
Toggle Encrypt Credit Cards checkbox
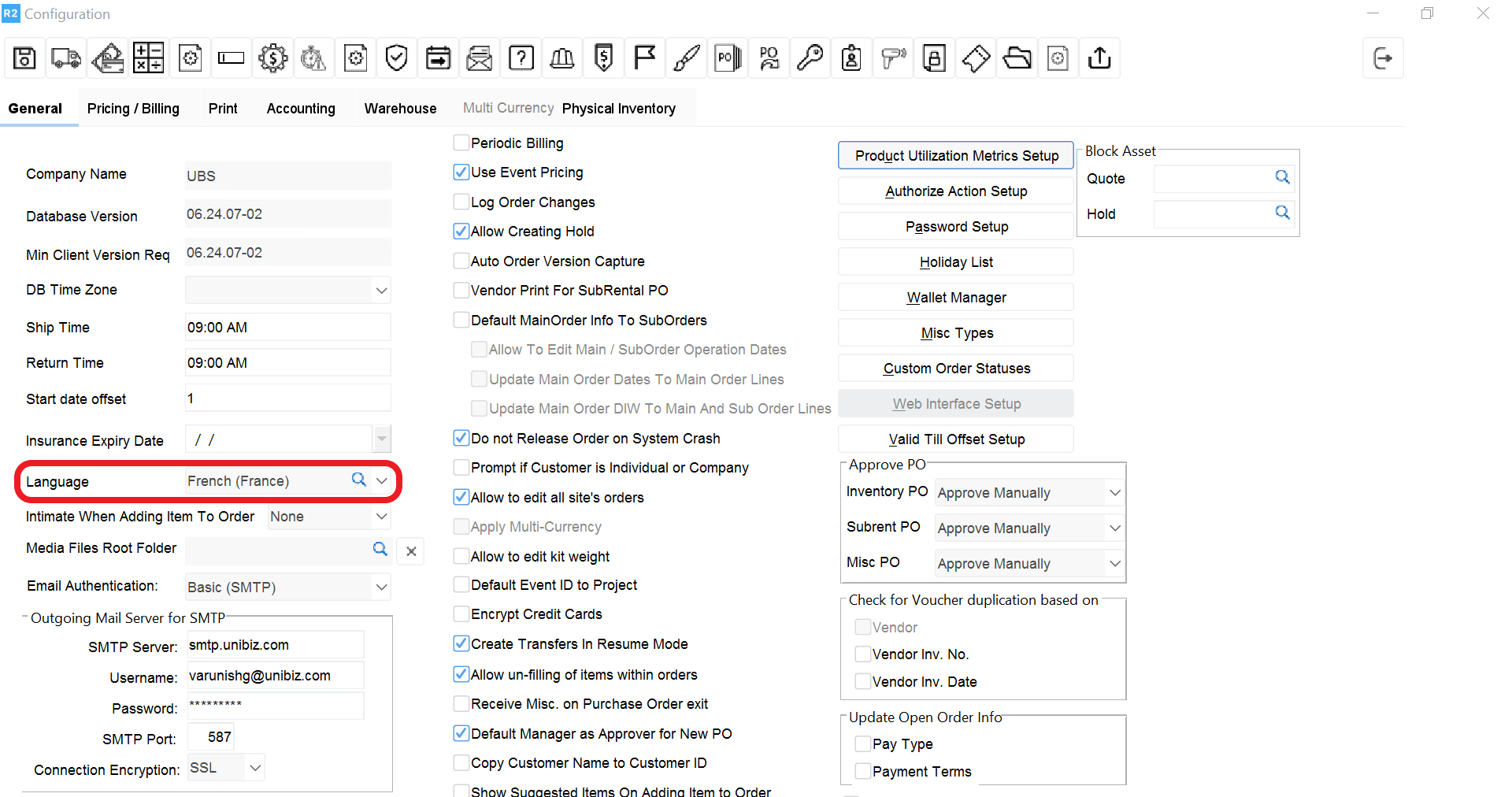coord(461,614)
